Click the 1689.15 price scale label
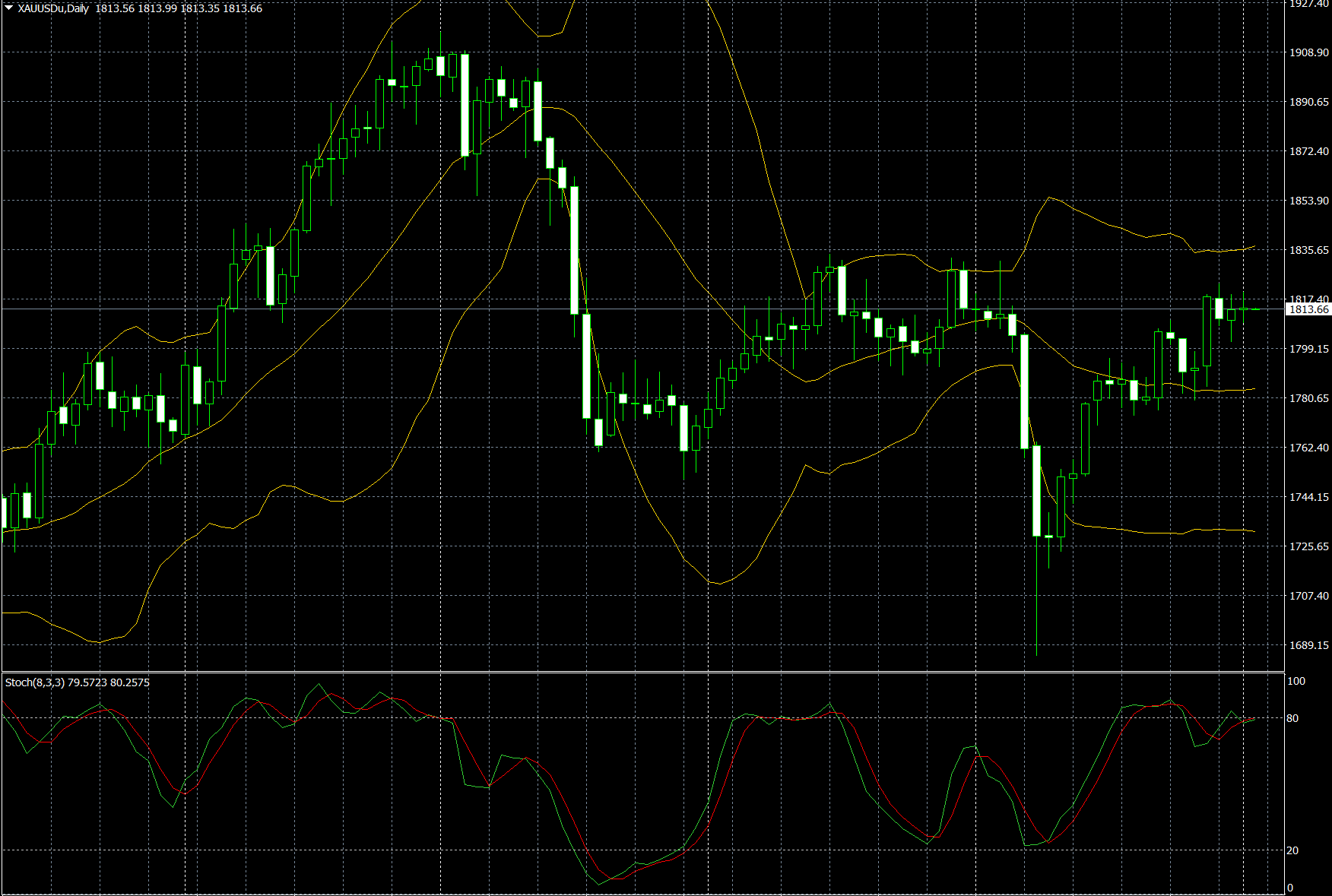This screenshot has width=1332, height=896. (x=1309, y=645)
